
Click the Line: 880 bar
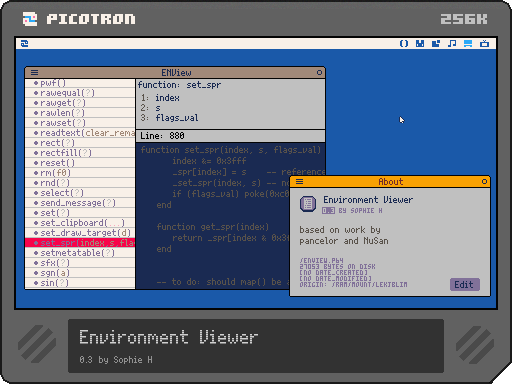tap(230, 136)
